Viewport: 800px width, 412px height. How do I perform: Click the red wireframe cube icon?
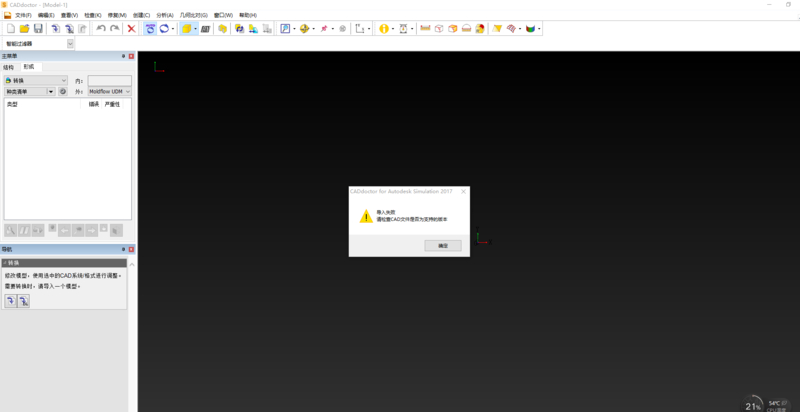[439, 29]
